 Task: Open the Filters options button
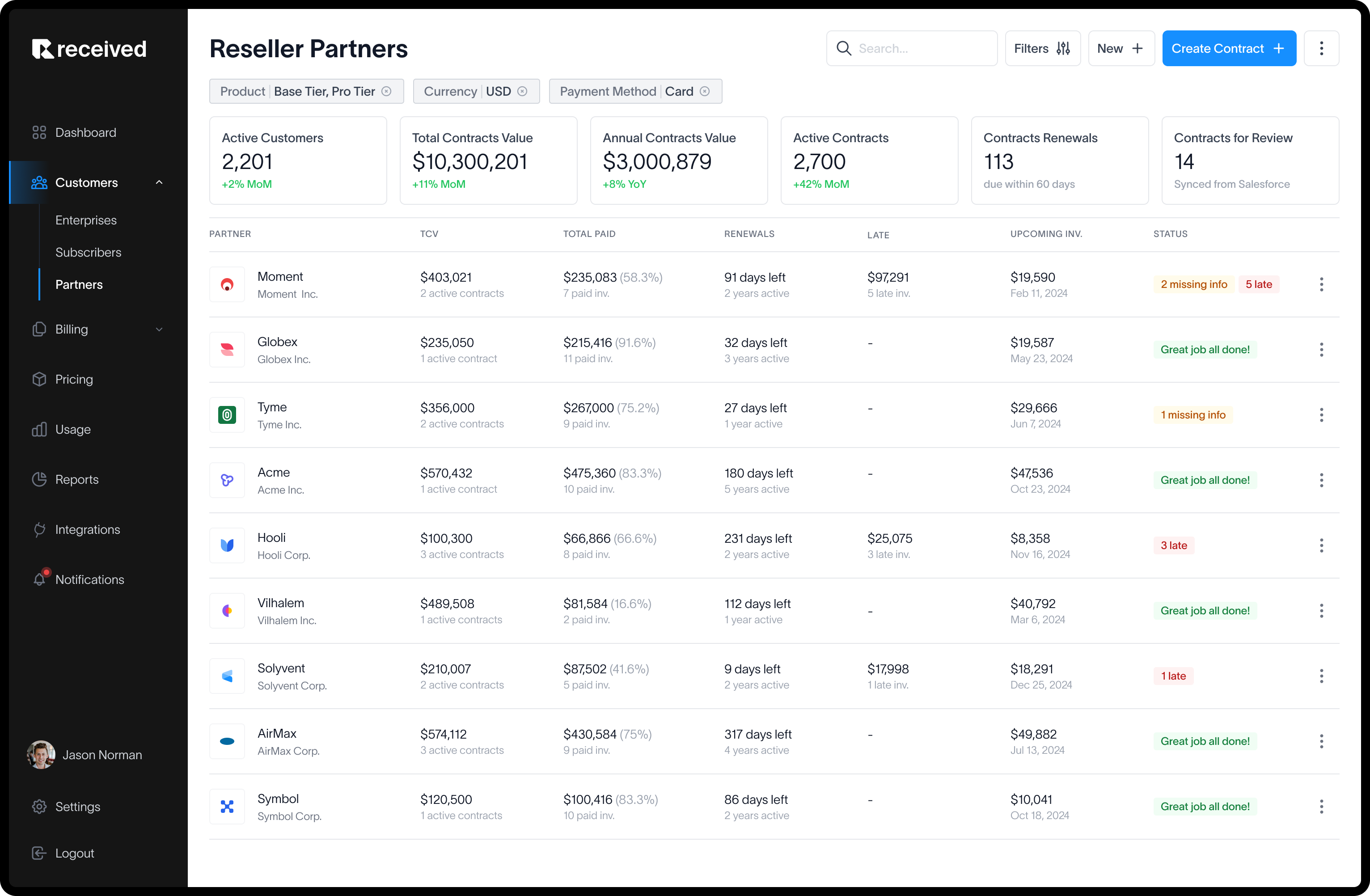pos(1042,48)
